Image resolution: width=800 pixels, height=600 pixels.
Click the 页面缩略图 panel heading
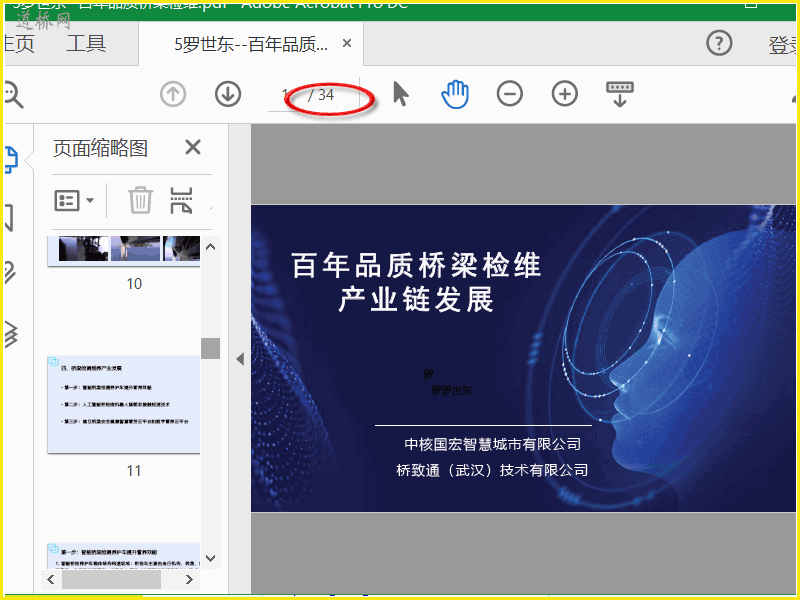(101, 148)
